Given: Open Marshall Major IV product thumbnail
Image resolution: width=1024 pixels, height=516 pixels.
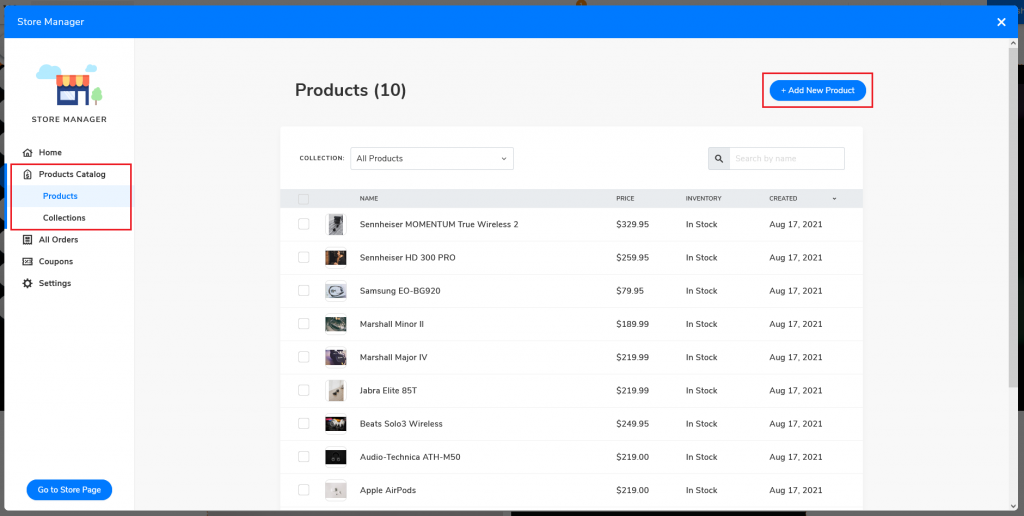Looking at the screenshot, I should point(336,357).
